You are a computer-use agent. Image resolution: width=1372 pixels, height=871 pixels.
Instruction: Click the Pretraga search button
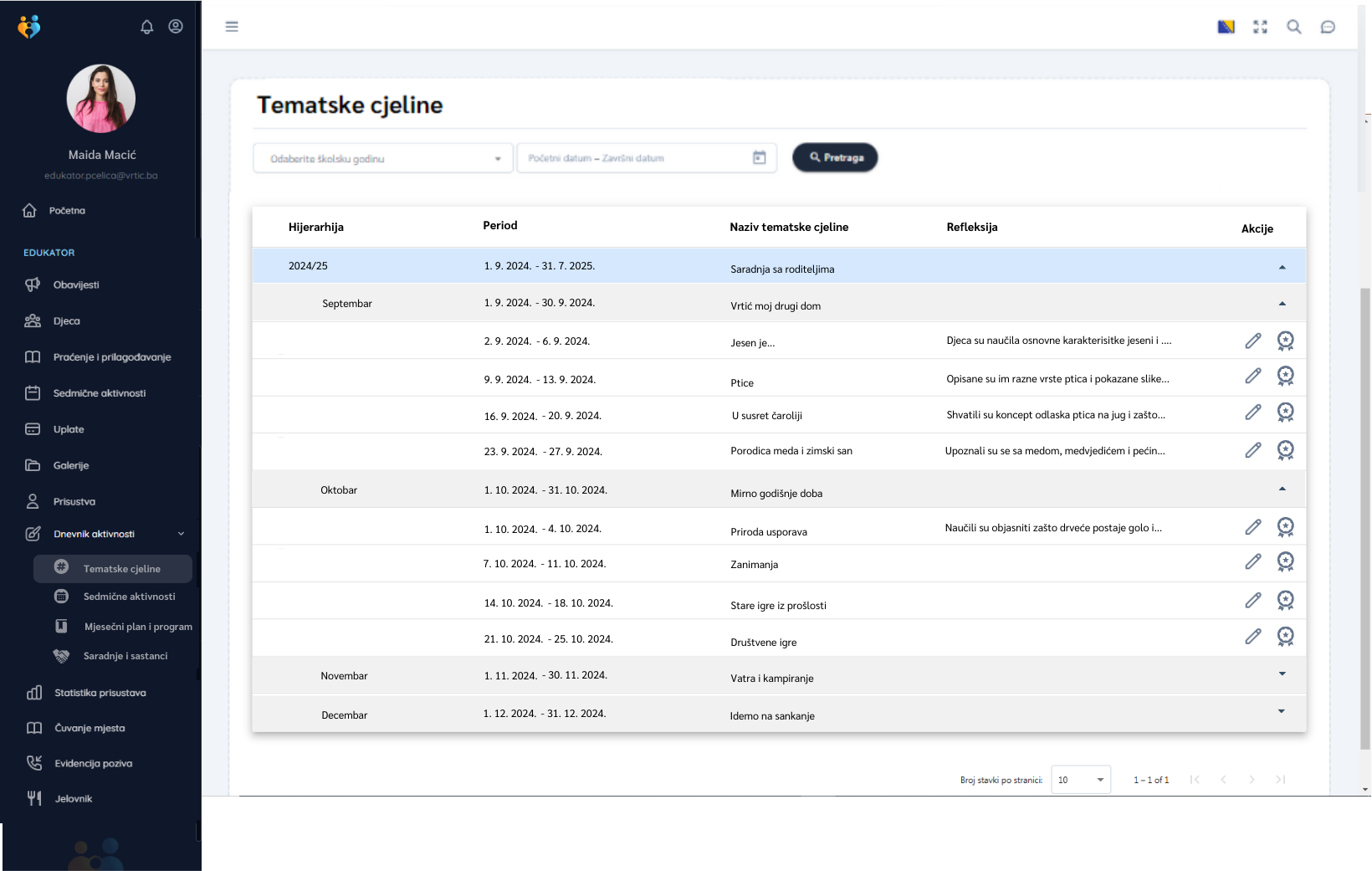coord(834,157)
